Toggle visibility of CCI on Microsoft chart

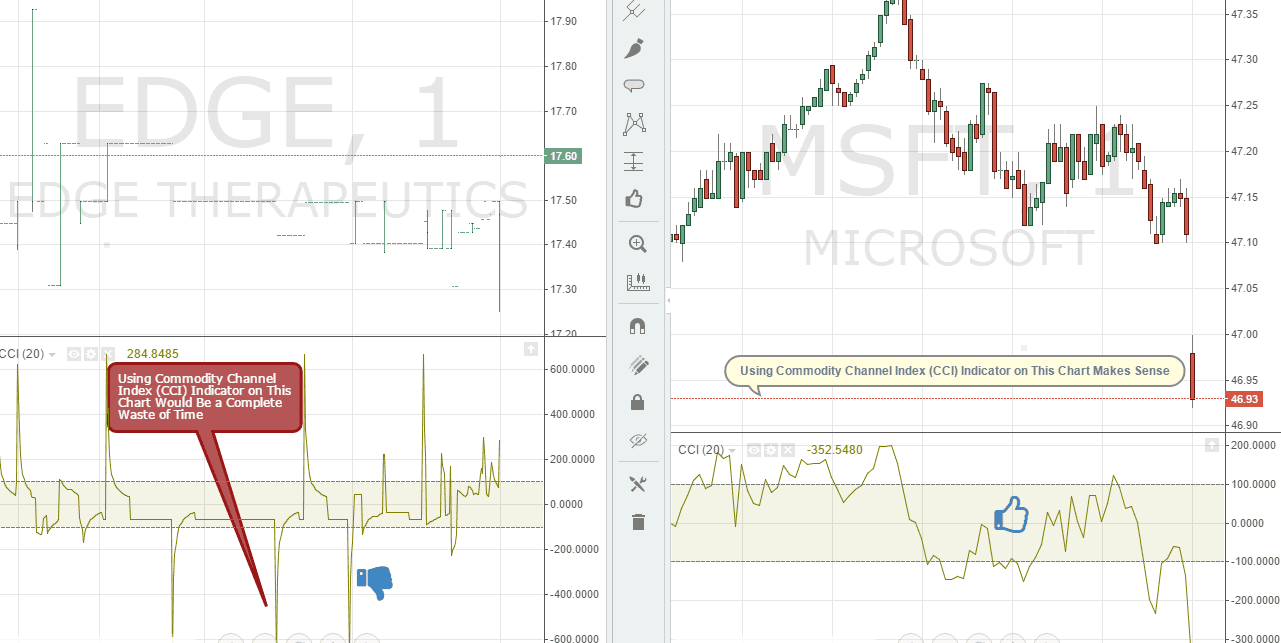753,450
